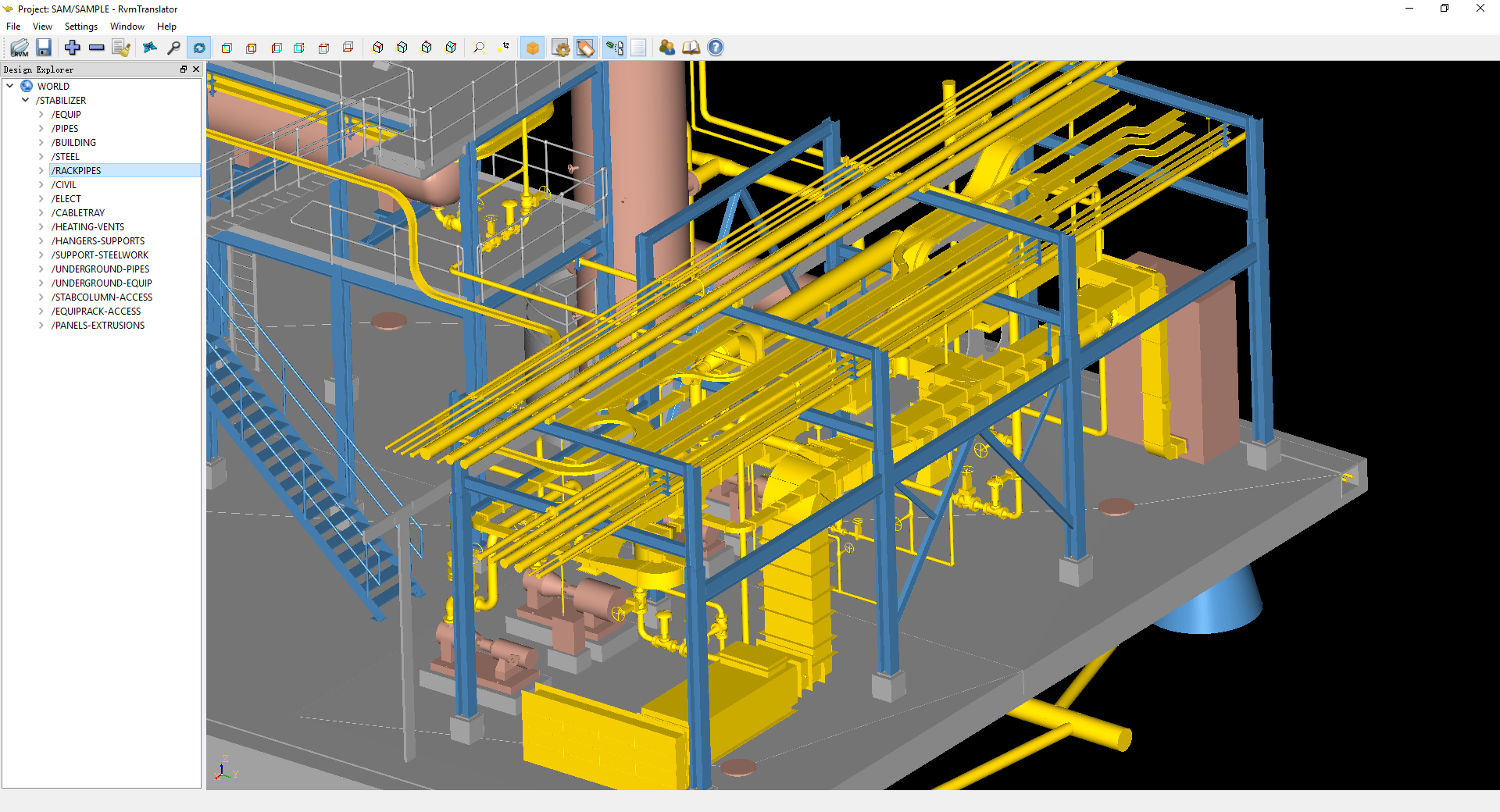Float the Design Explorer panel
The height and width of the screenshot is (812, 1500).
point(184,69)
